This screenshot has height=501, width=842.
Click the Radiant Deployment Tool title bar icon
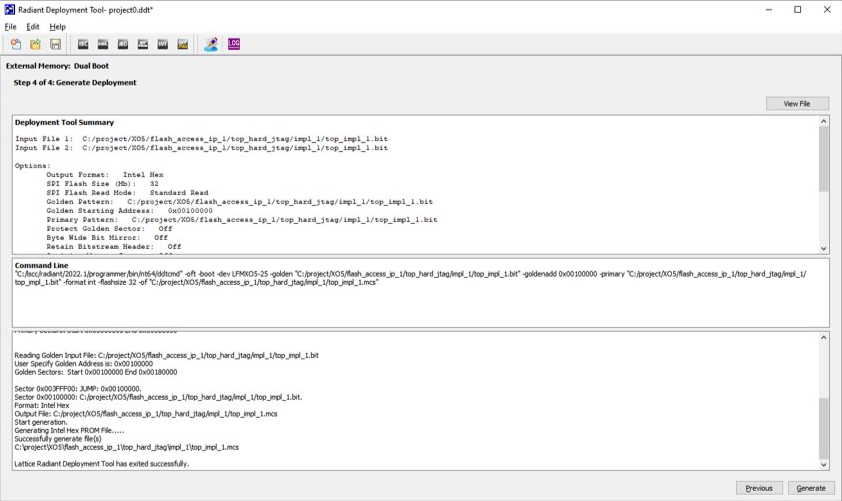[9, 10]
